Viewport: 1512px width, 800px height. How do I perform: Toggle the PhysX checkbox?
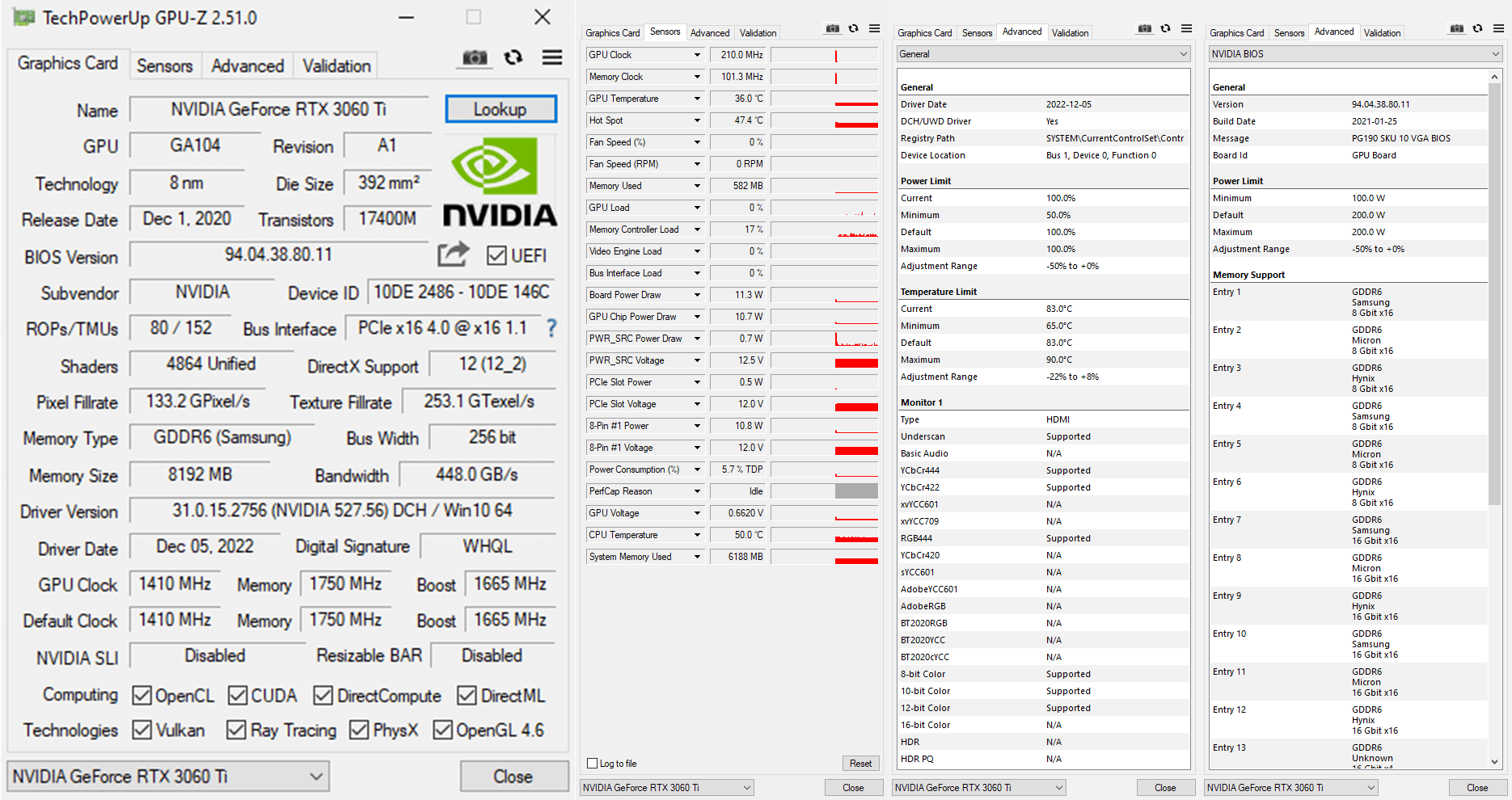coord(359,730)
